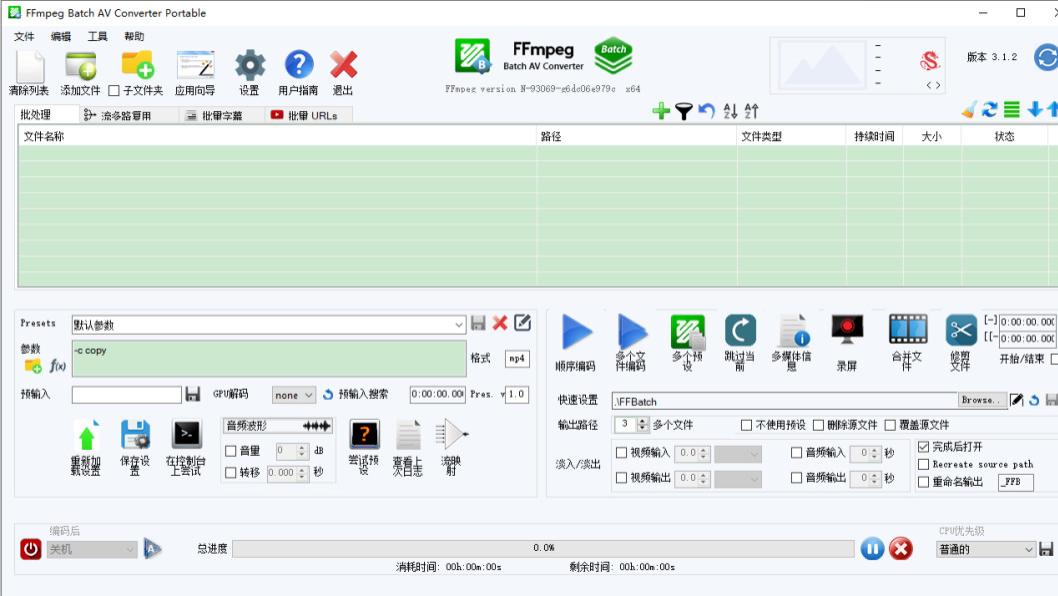This screenshot has width=1058, height=596.
Task: Open the 文件 menu
Action: point(24,36)
